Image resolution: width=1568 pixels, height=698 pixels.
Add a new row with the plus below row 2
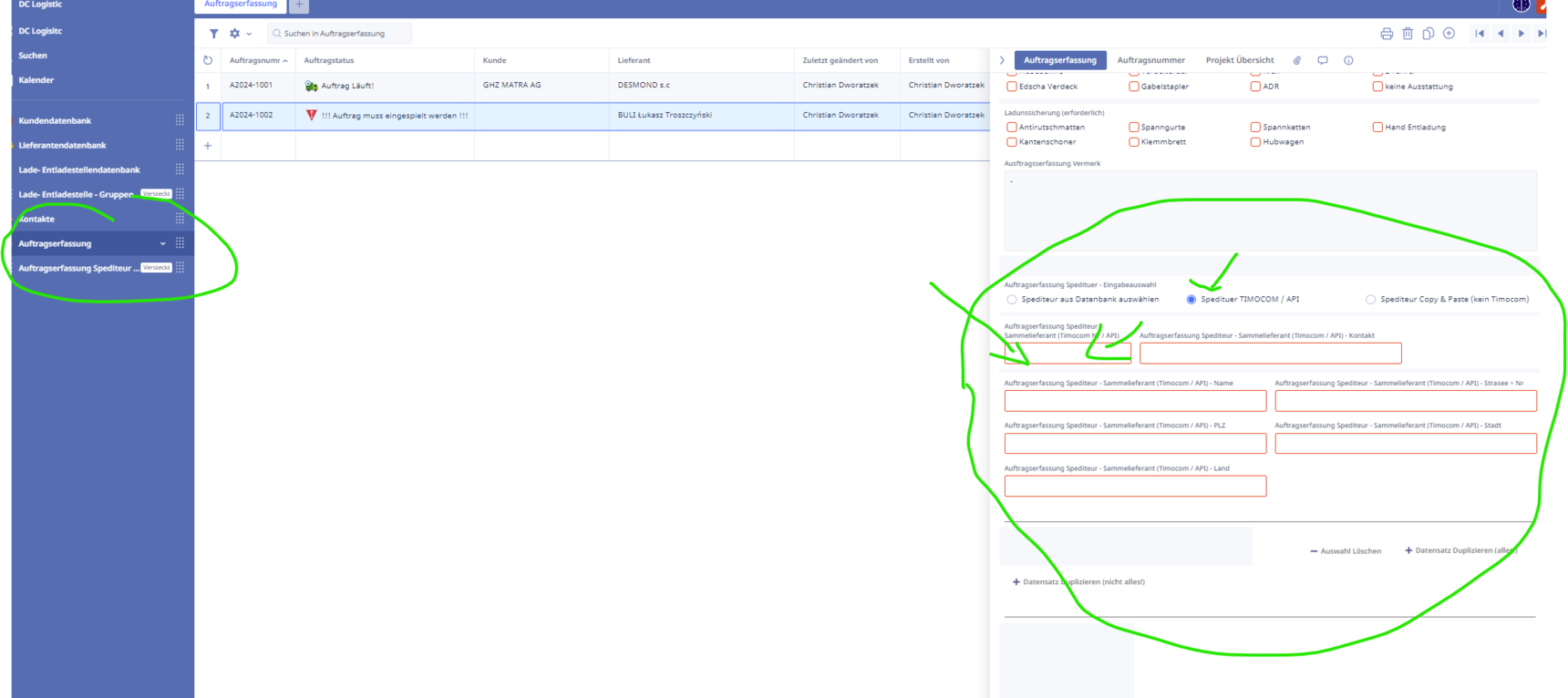[x=208, y=146]
